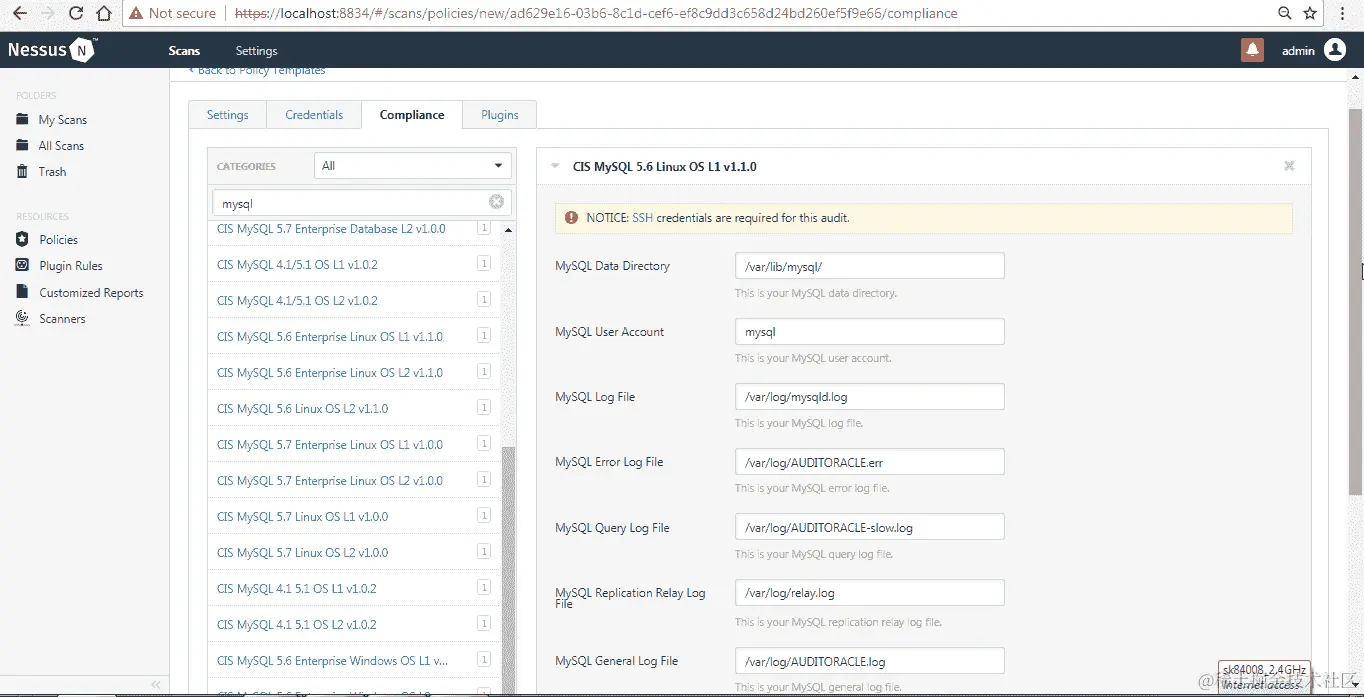Open the admin user avatar icon
The height and width of the screenshot is (697, 1364).
click(x=1335, y=50)
